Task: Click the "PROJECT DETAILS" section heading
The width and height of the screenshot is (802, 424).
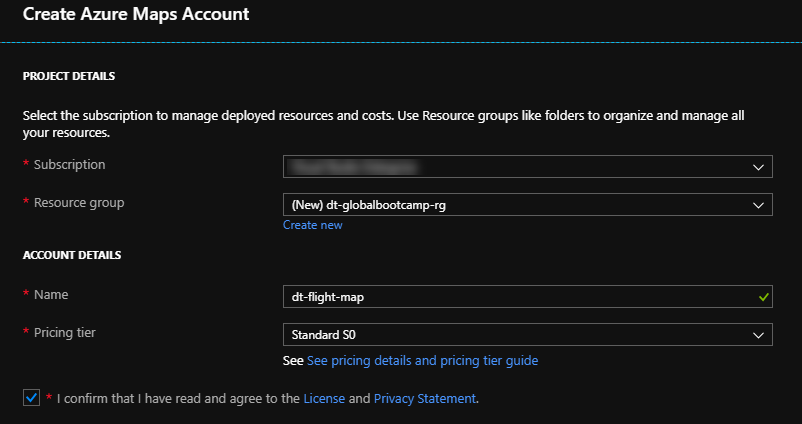Action: click(x=69, y=76)
